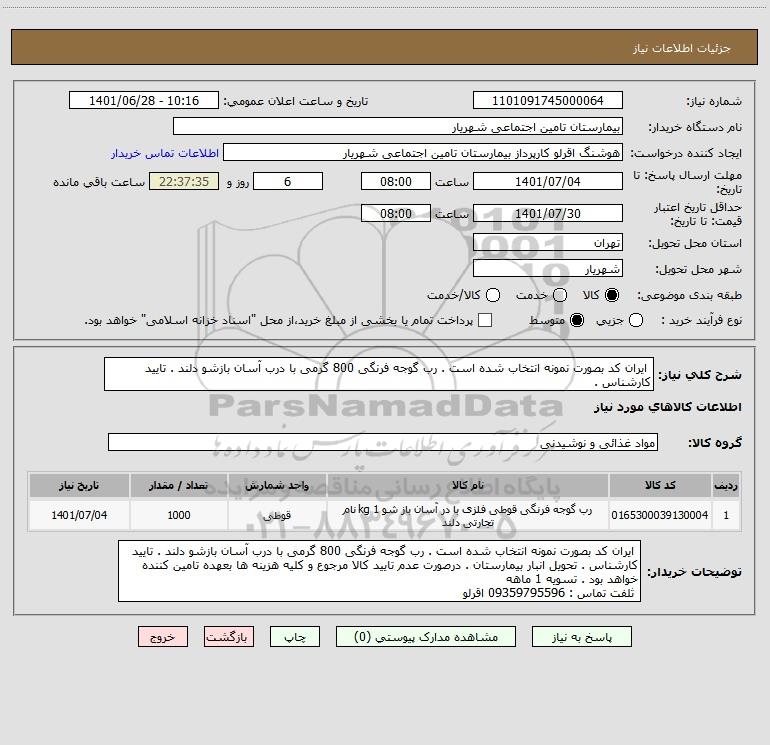Click buyer organization name field
The width and height of the screenshot is (770, 745).
click(x=398, y=127)
